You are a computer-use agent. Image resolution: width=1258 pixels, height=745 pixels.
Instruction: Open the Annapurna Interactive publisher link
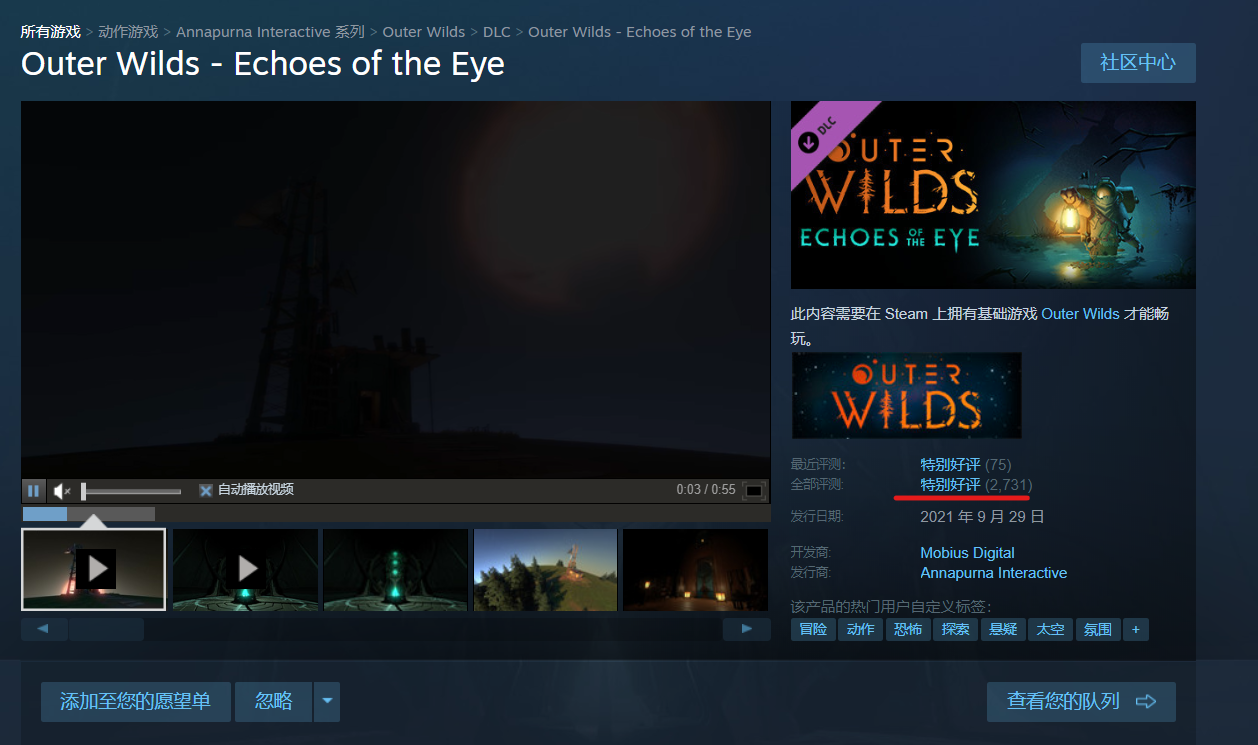(x=993, y=573)
